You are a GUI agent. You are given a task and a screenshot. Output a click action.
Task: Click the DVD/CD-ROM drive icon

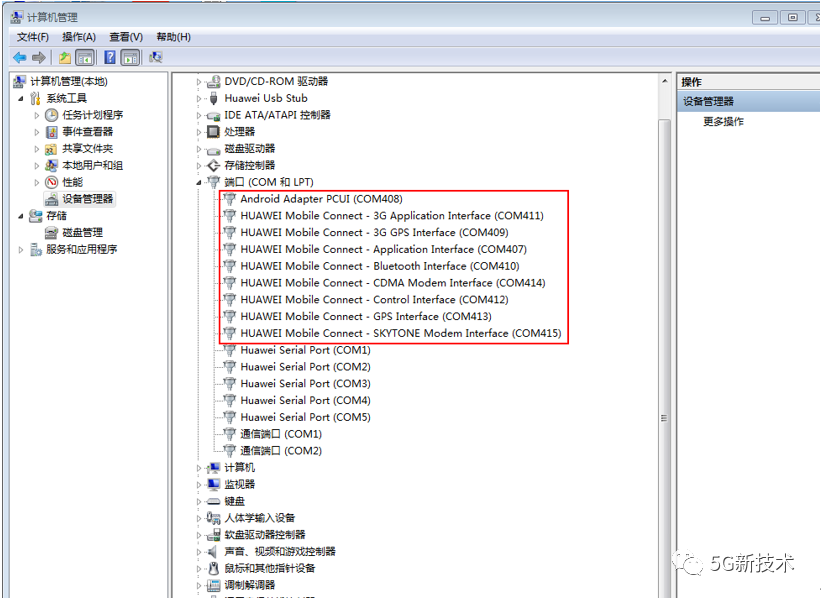click(x=213, y=82)
